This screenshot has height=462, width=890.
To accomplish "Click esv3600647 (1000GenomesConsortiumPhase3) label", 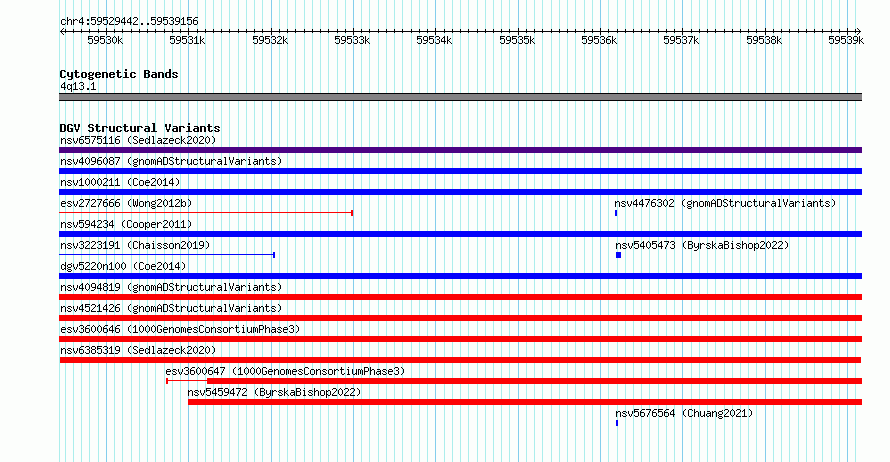I will 285,371.
